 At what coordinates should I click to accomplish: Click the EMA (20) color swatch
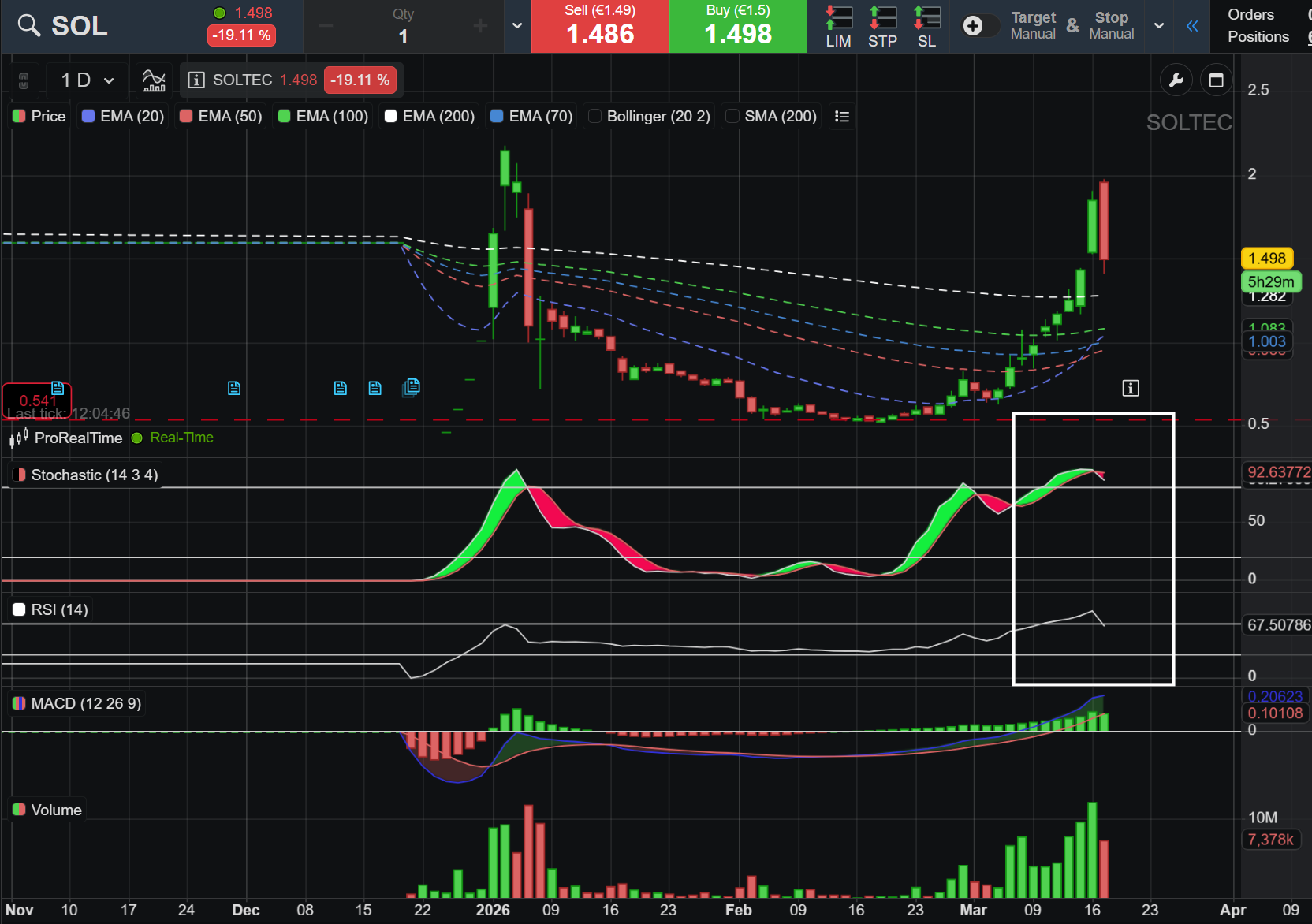pyautogui.click(x=88, y=117)
